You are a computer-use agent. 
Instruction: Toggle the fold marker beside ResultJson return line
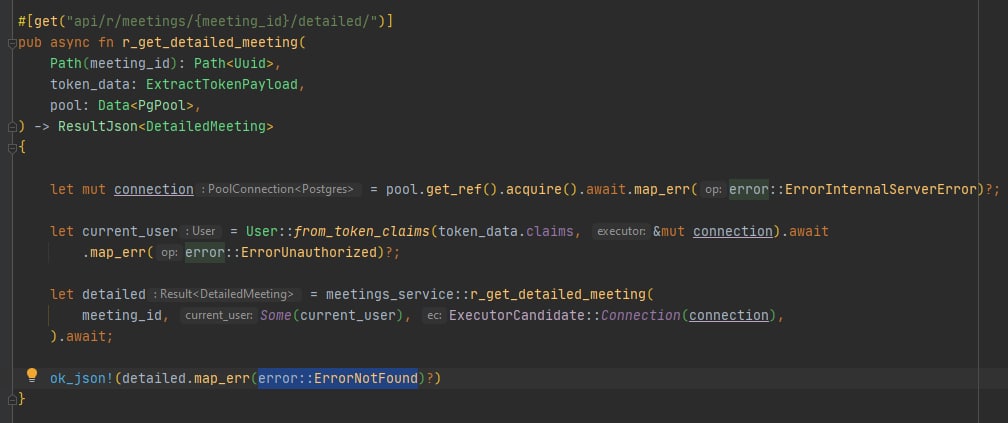click(12, 127)
